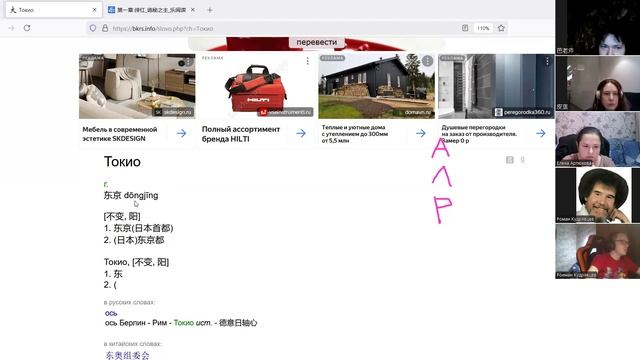This screenshot has height=360, width=640.
Task: Close the Chinese chapter tab
Action: (x=193, y=10)
